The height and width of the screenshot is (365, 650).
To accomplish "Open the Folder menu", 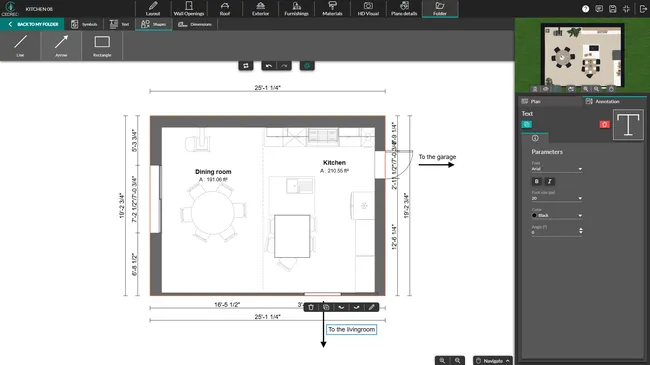I will 440,9.
